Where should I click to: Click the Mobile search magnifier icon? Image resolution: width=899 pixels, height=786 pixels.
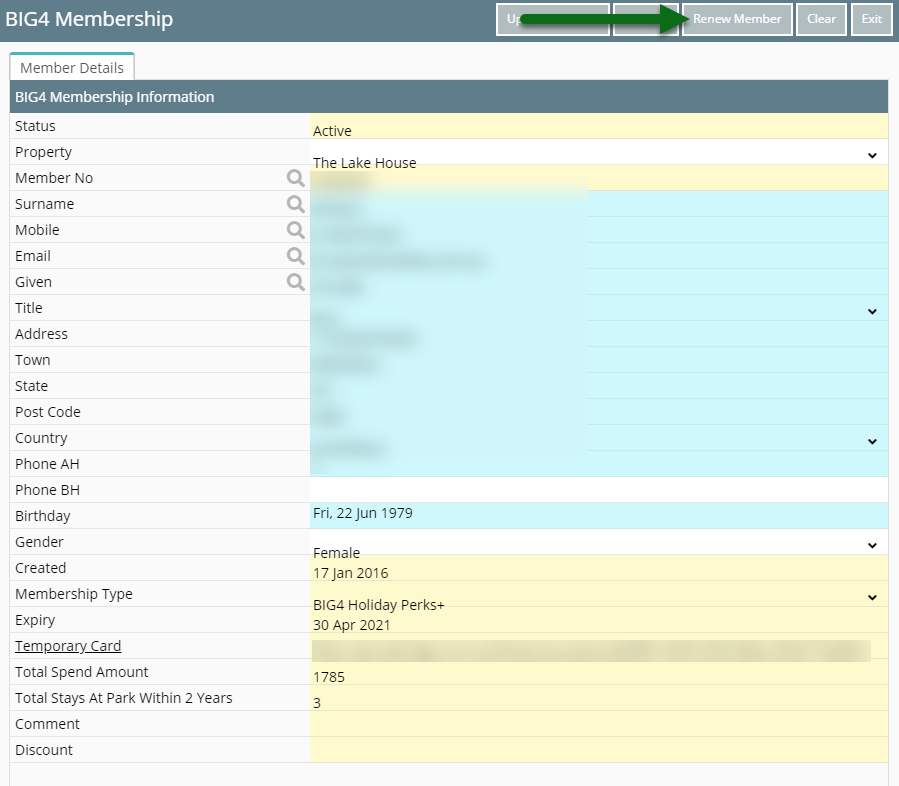click(x=295, y=230)
